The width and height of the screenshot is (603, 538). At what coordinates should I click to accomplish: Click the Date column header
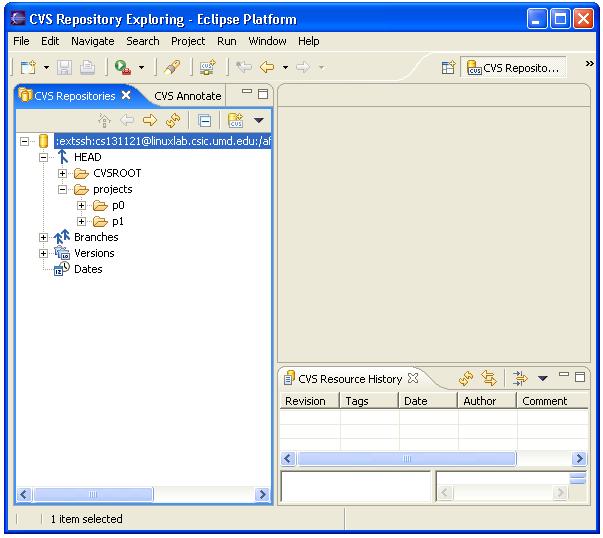click(428, 401)
